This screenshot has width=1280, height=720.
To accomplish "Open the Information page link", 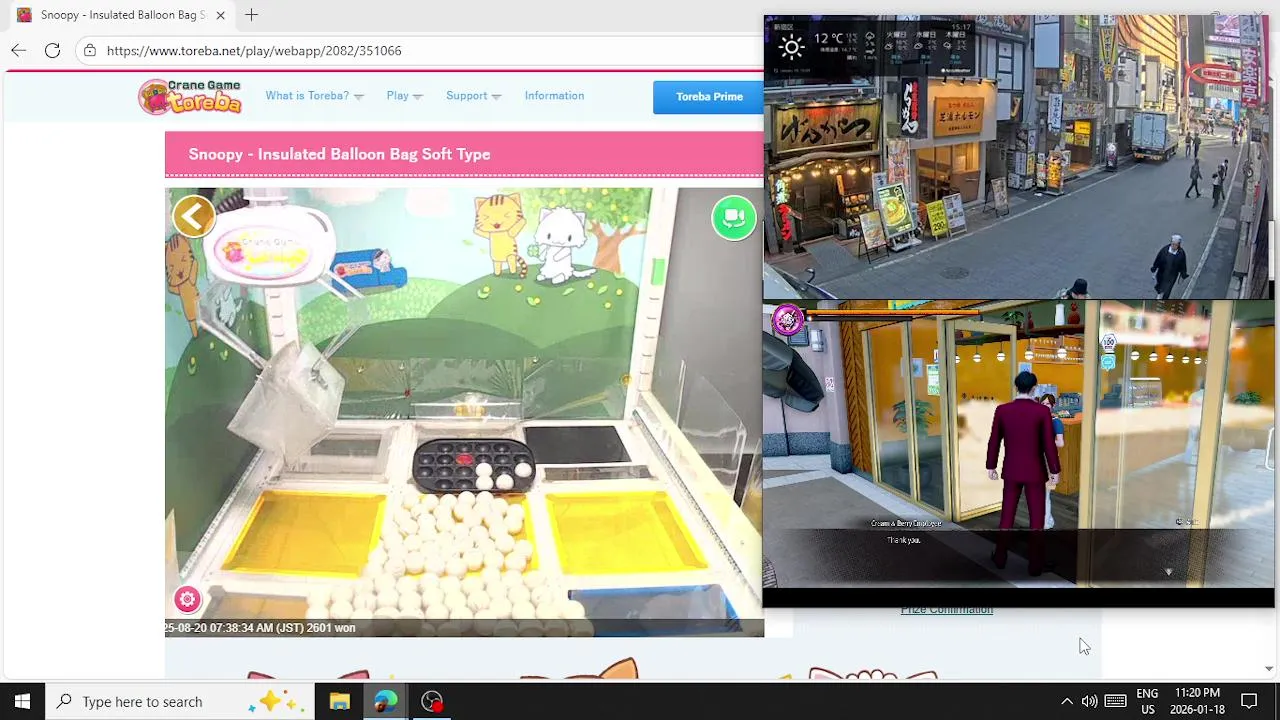I will pyautogui.click(x=554, y=96).
